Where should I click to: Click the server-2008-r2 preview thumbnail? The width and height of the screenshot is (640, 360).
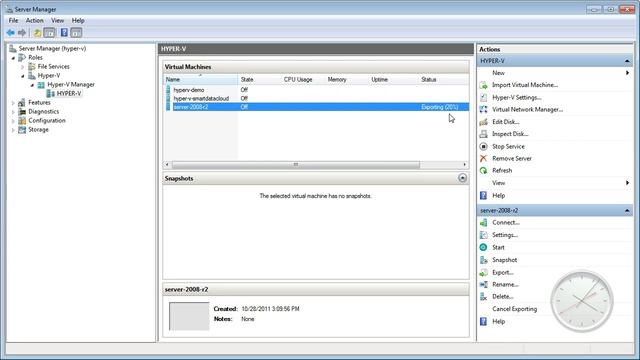pyautogui.click(x=189, y=316)
